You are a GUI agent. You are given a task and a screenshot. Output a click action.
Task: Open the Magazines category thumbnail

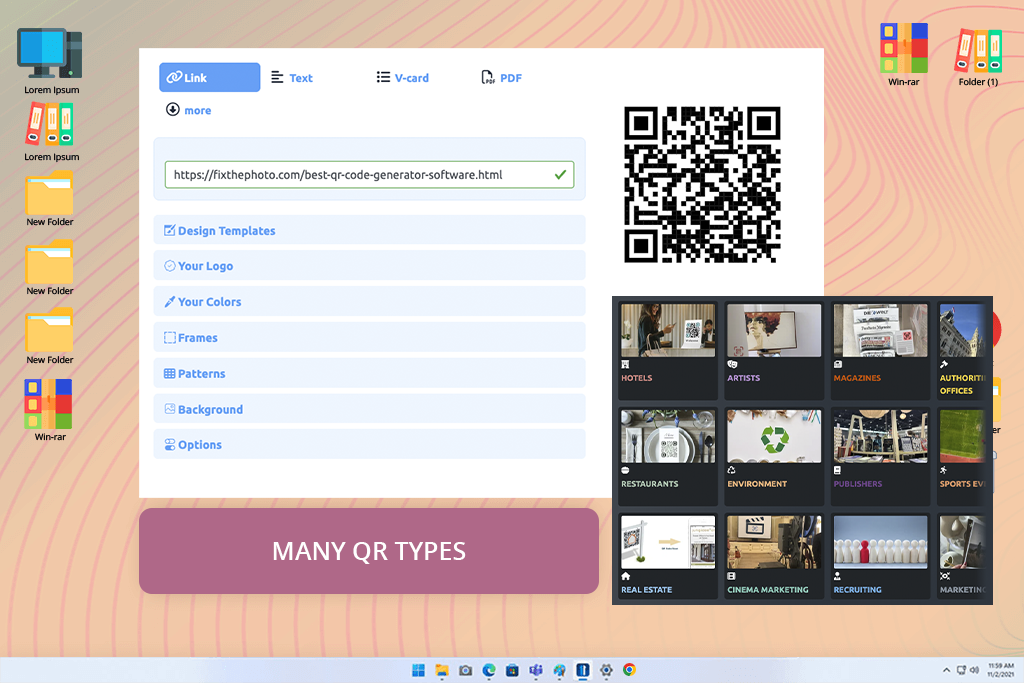pos(880,330)
